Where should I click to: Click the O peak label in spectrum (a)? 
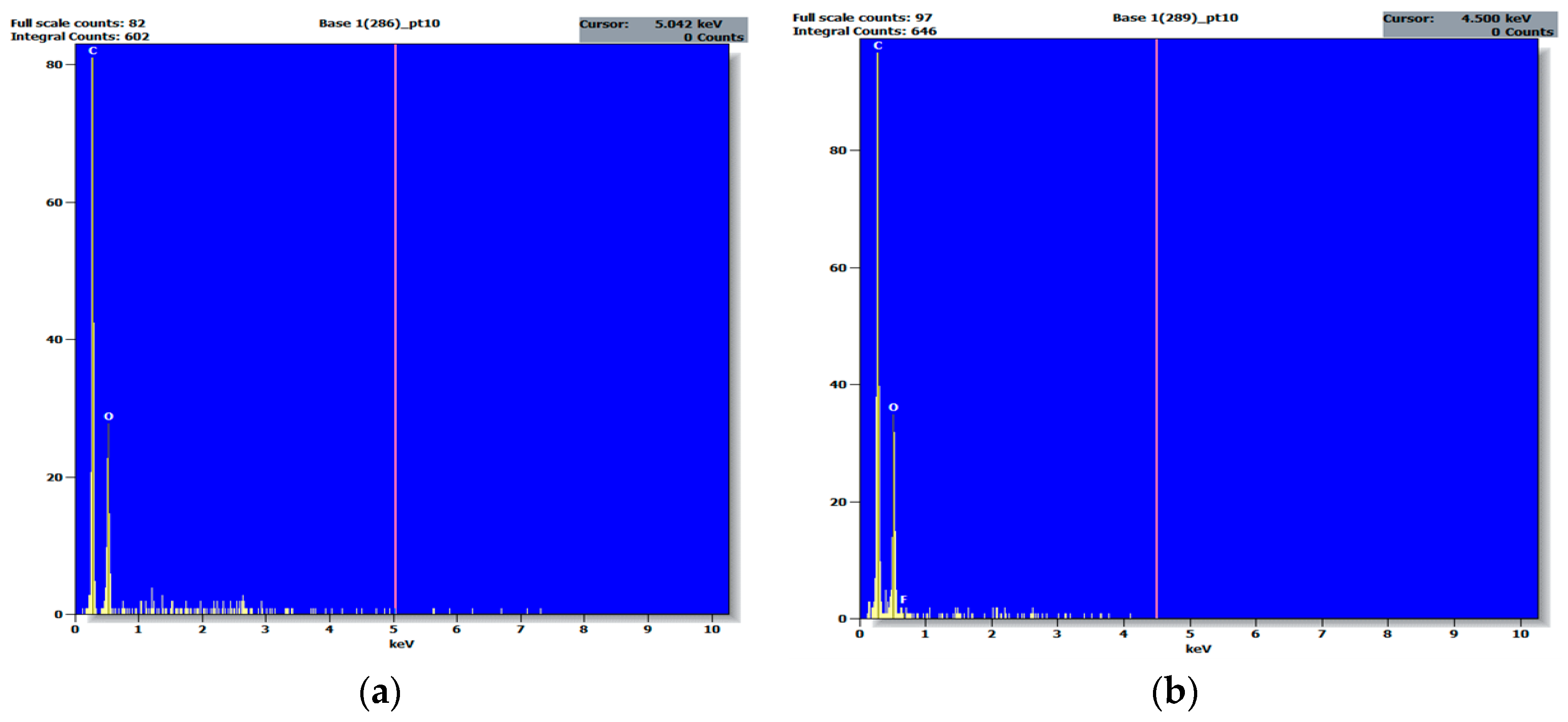point(109,416)
